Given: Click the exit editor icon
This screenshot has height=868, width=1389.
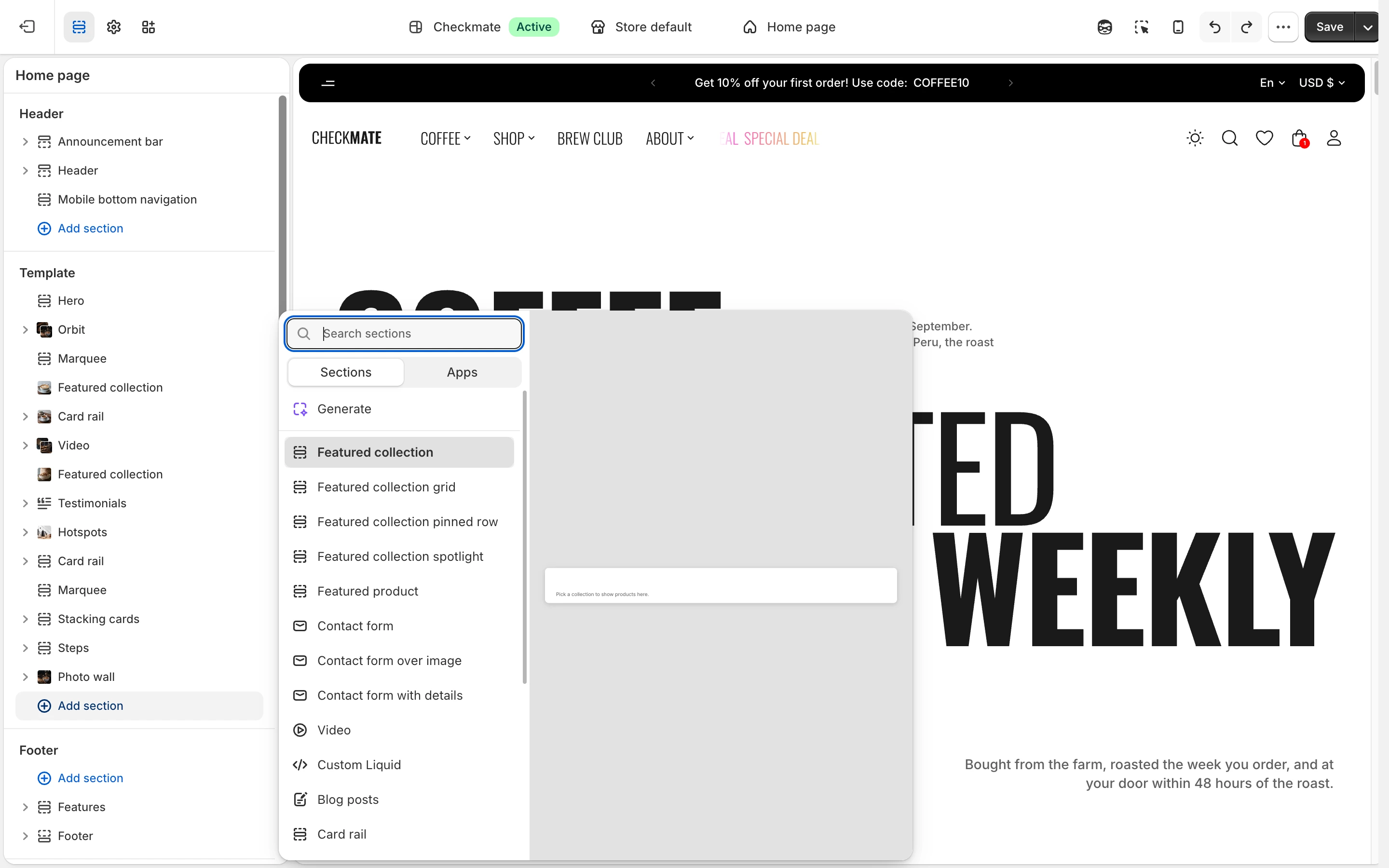Looking at the screenshot, I should click(x=27, y=27).
